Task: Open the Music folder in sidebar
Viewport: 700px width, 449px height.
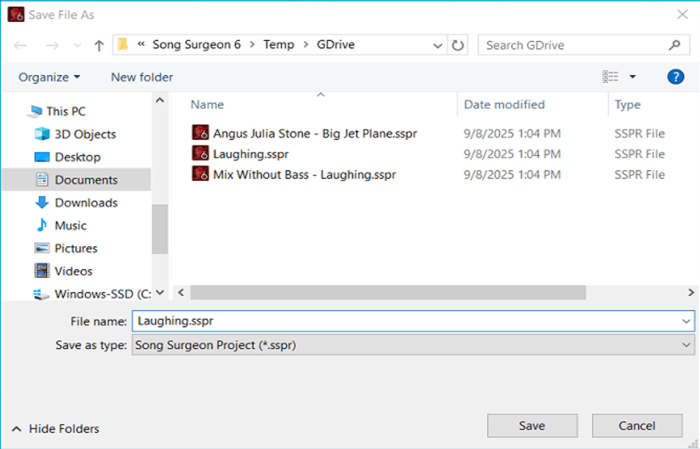Action: pos(70,225)
